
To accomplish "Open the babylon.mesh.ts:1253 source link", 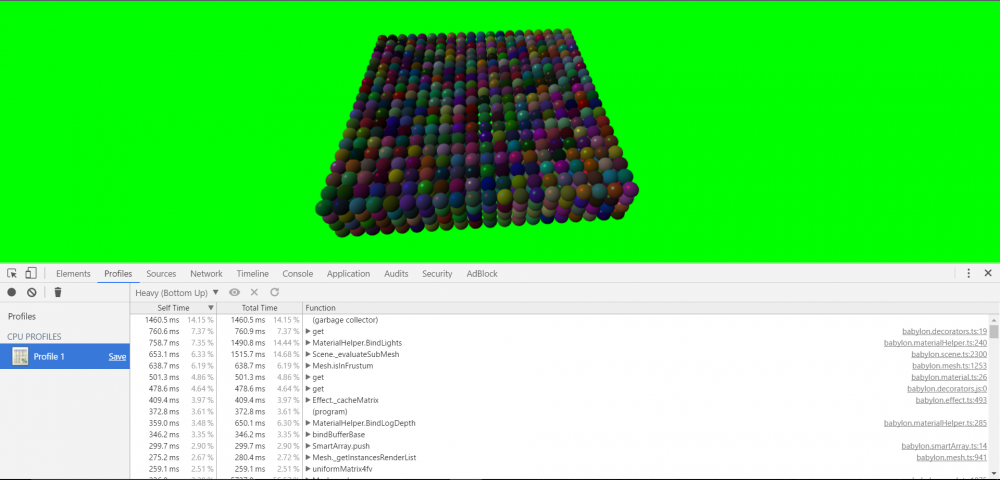I will coord(950,366).
